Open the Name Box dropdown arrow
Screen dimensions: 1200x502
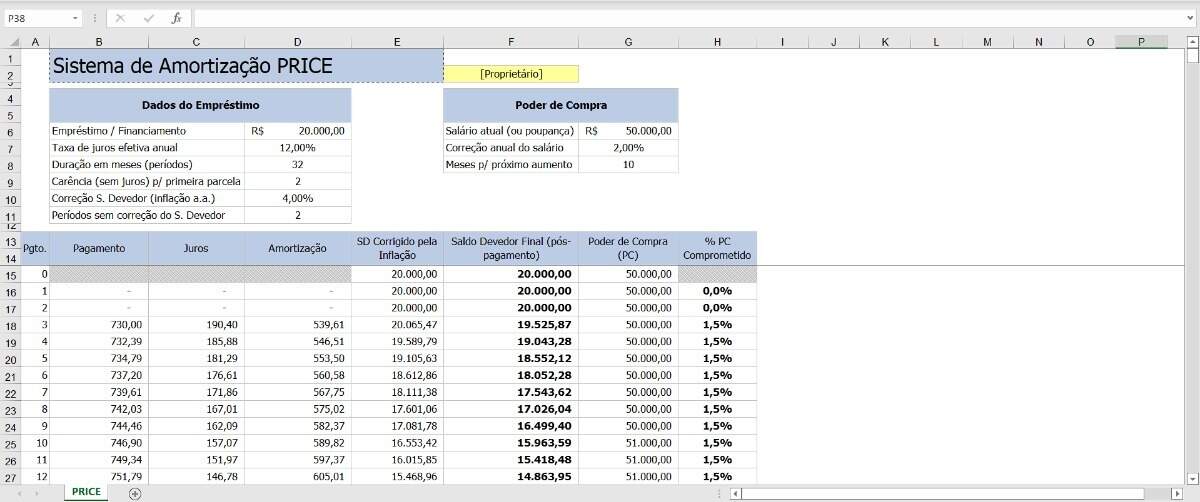[x=76, y=18]
